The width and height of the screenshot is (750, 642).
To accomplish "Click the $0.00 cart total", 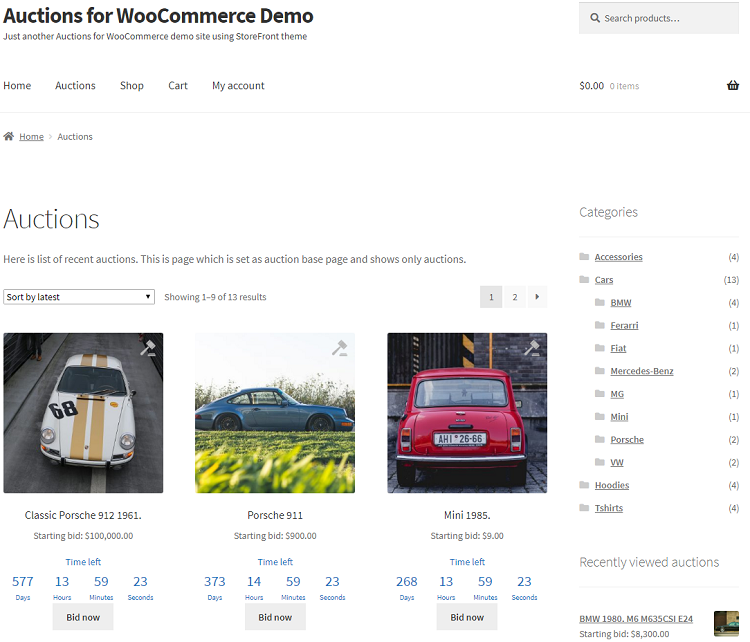I will (592, 86).
